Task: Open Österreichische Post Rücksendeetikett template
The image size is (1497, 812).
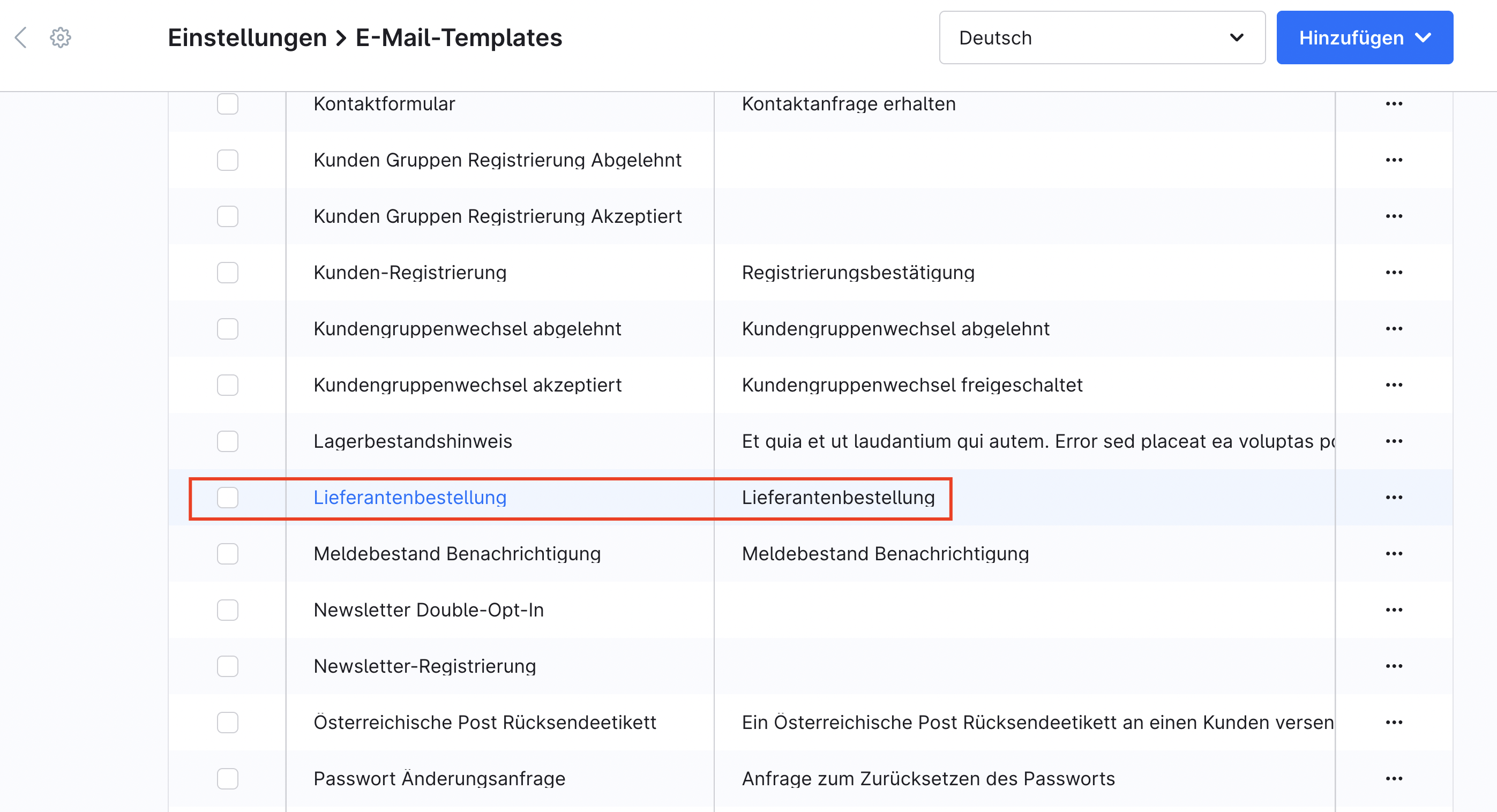Action: point(484,723)
